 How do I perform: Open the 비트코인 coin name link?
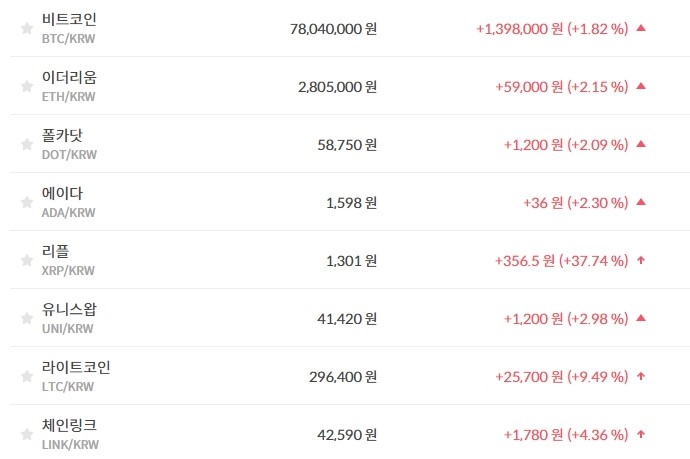tap(69, 20)
